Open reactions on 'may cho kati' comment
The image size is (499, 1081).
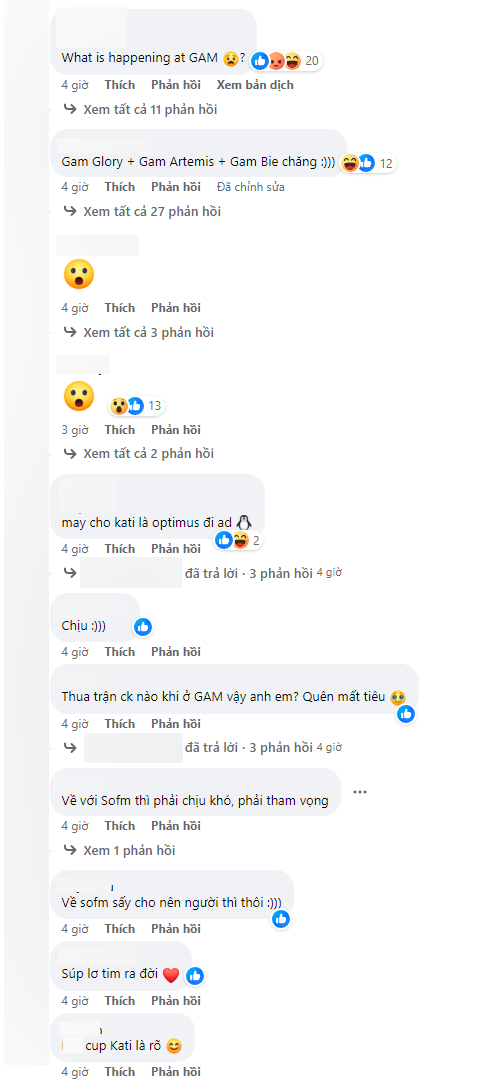239,540
